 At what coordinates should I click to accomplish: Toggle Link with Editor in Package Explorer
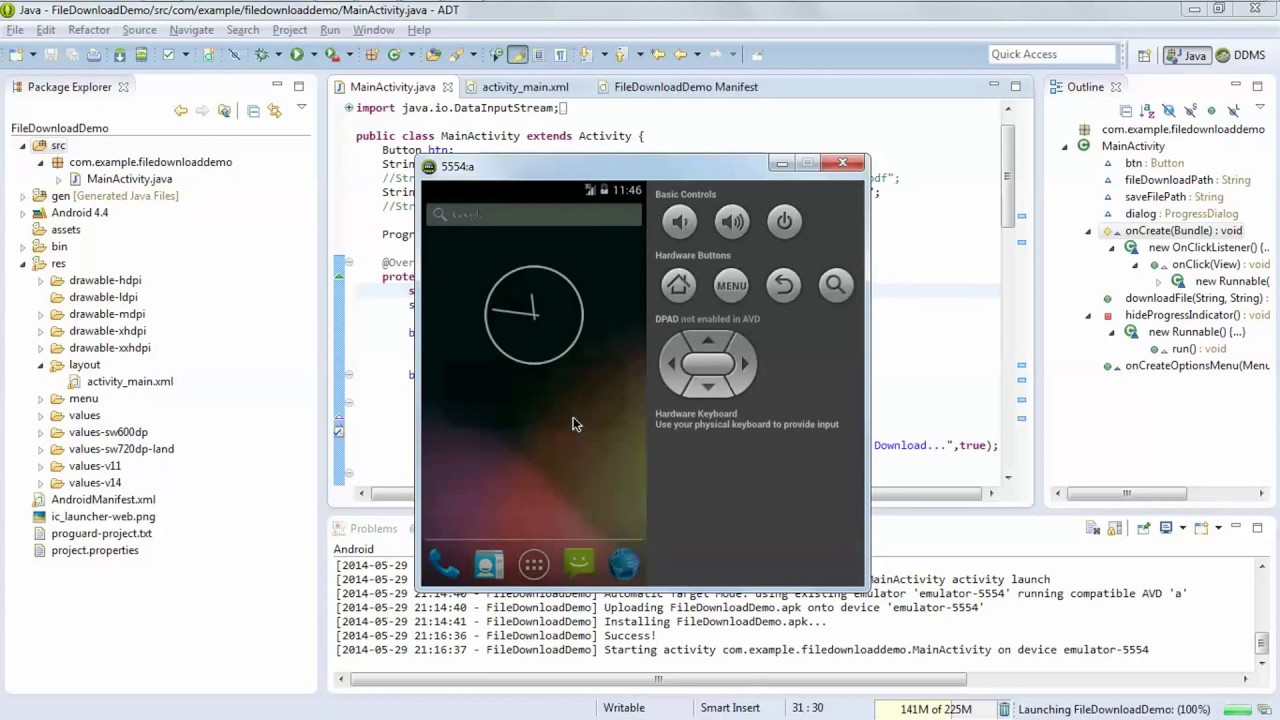(x=274, y=111)
